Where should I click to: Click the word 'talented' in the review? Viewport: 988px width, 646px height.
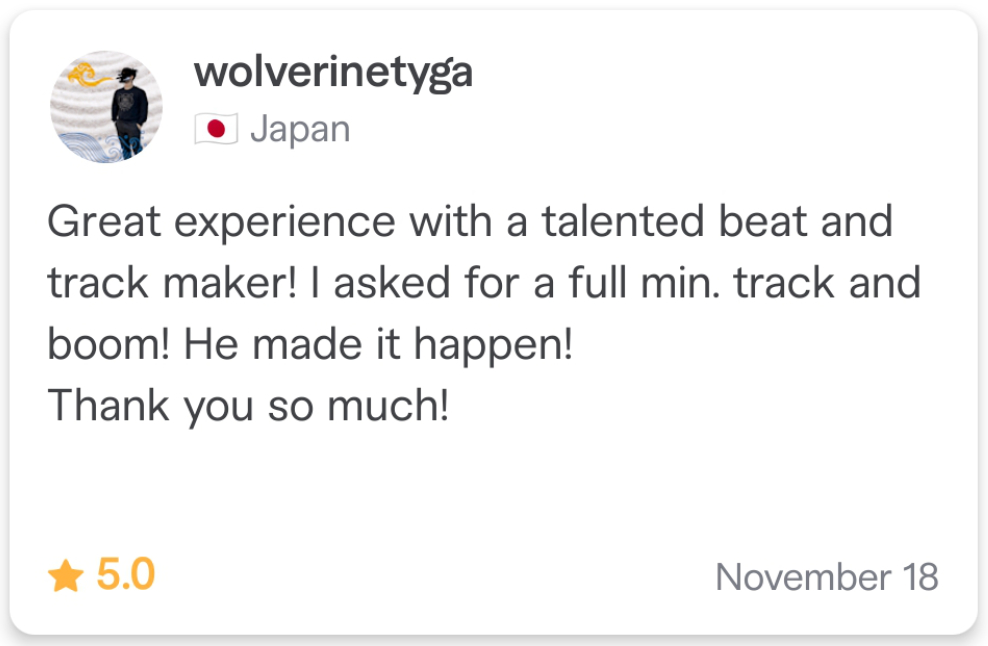pyautogui.click(x=623, y=221)
